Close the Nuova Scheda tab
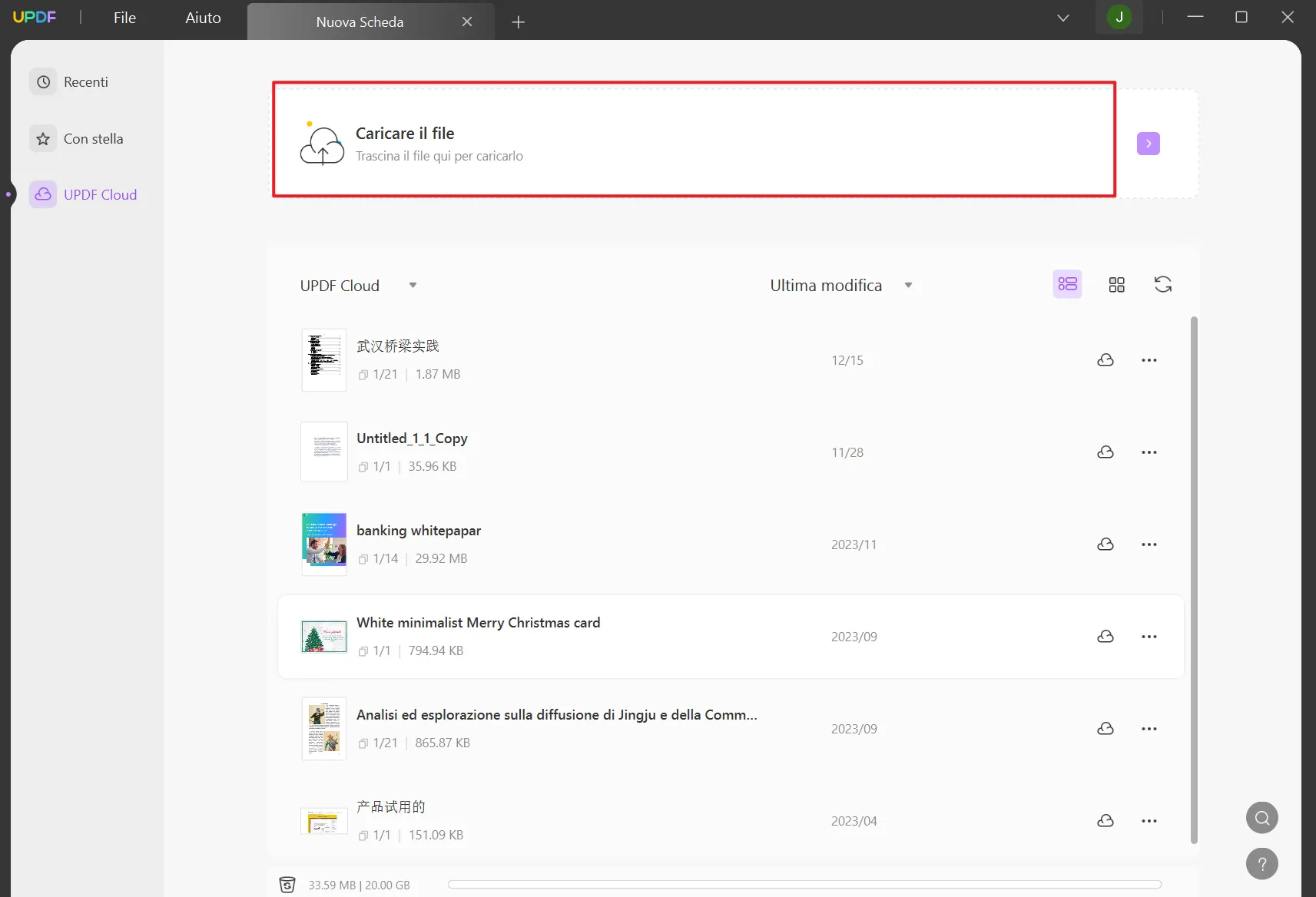 466,22
